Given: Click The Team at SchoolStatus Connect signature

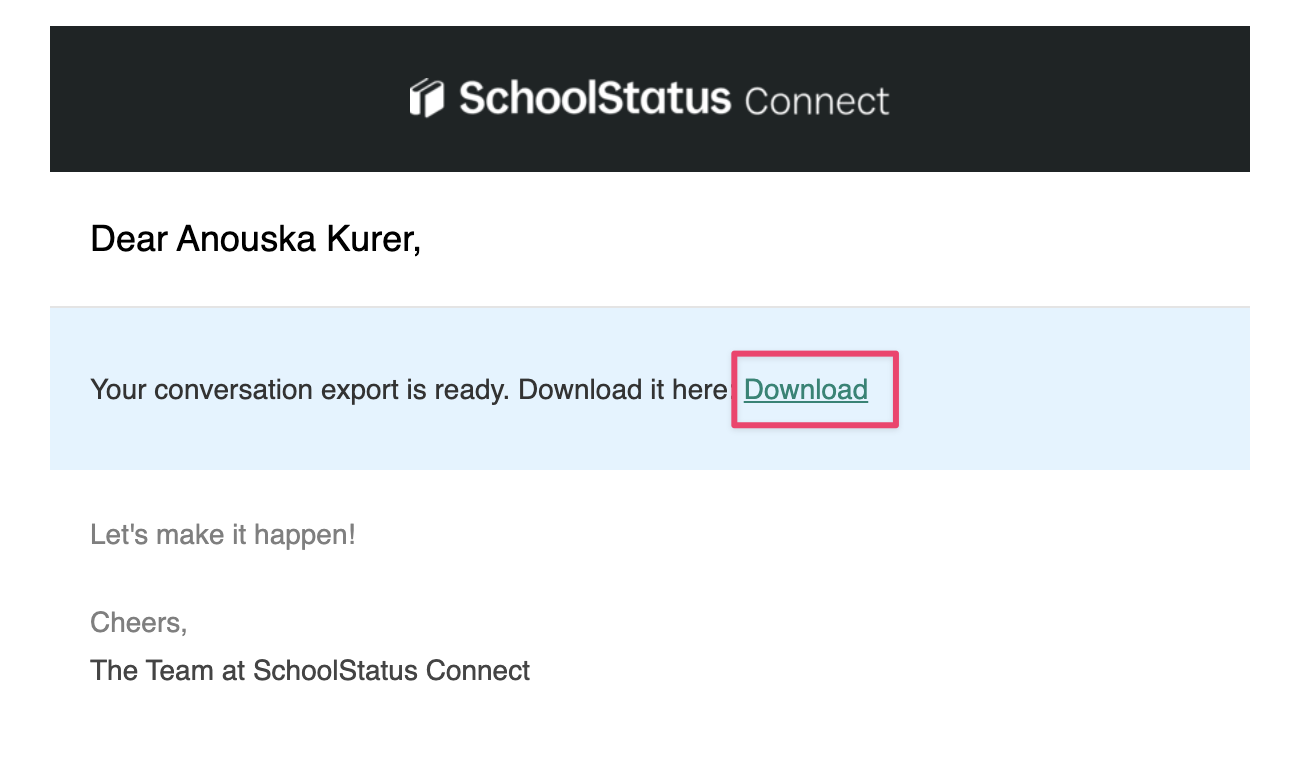Looking at the screenshot, I should click(x=310, y=670).
